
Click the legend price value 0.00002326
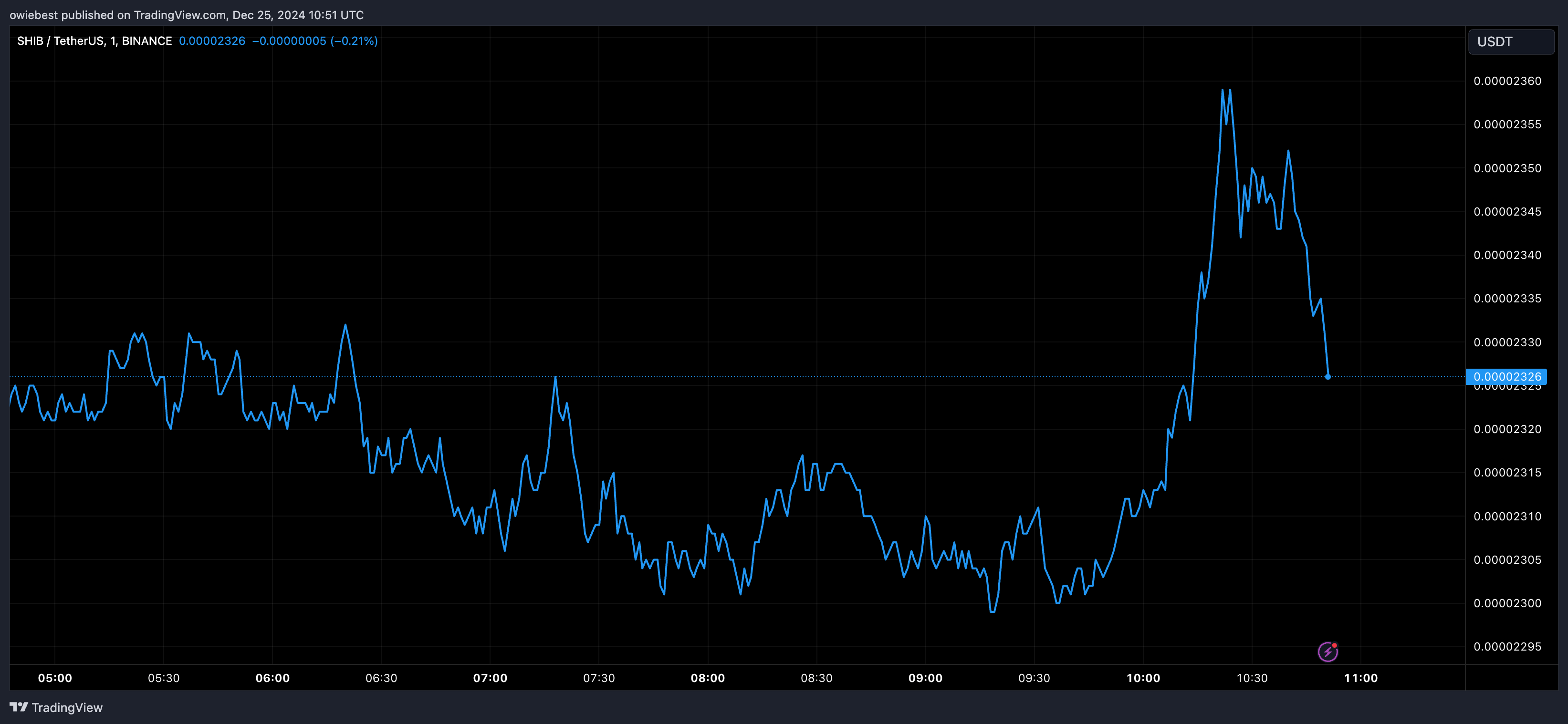(x=212, y=41)
